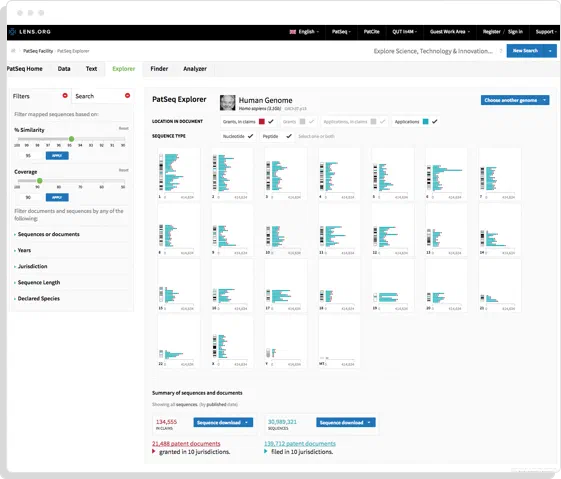The width and height of the screenshot is (561, 479).
Task: Switch to the Analyzer tab
Action: 195,69
